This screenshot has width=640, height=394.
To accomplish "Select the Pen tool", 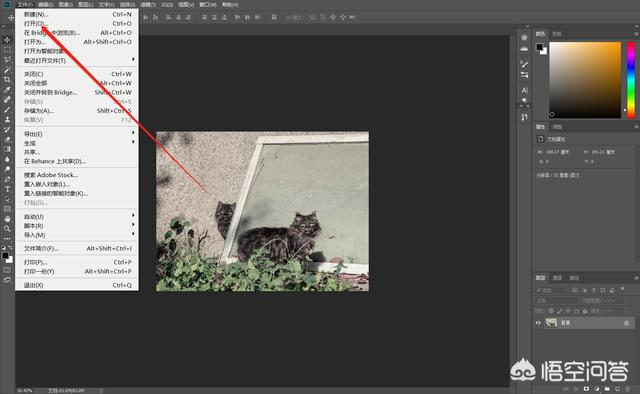I will pos(7,179).
